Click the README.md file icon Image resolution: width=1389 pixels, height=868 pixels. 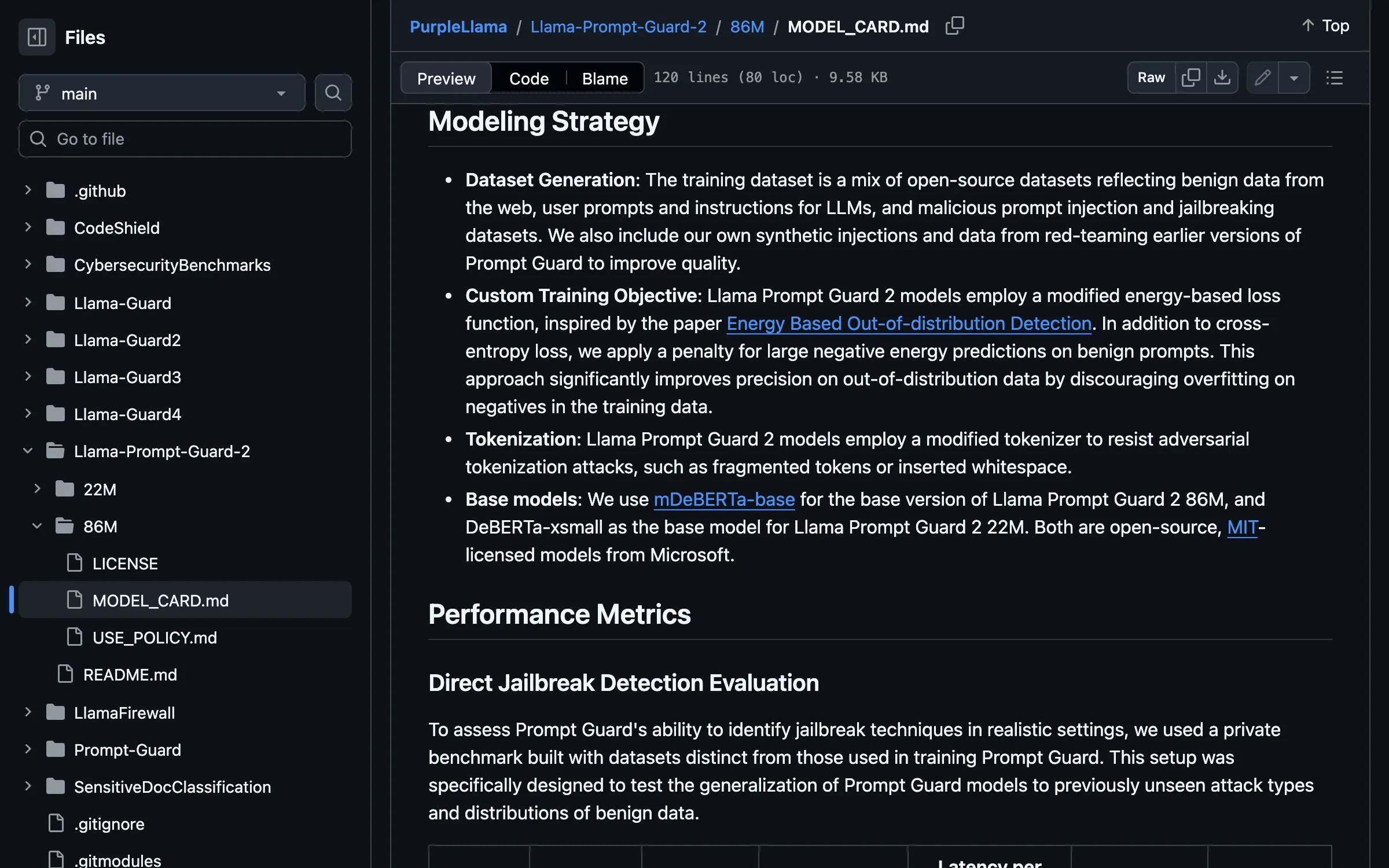click(65, 674)
